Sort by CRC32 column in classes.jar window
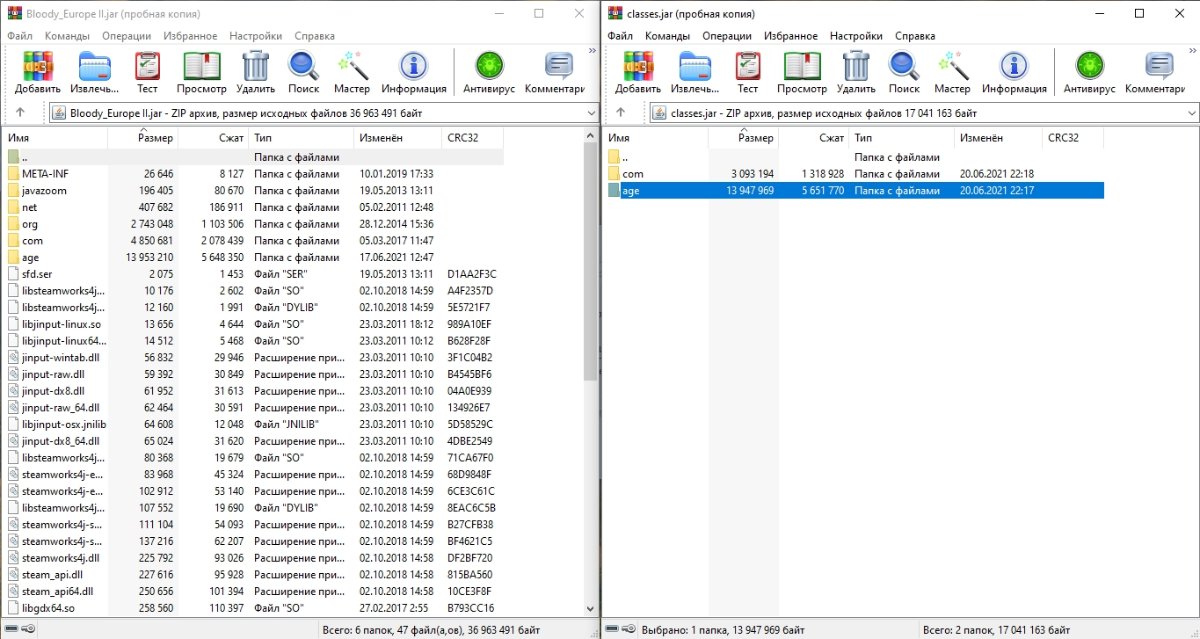The height and width of the screenshot is (639, 1200). pyautogui.click(x=1074, y=138)
